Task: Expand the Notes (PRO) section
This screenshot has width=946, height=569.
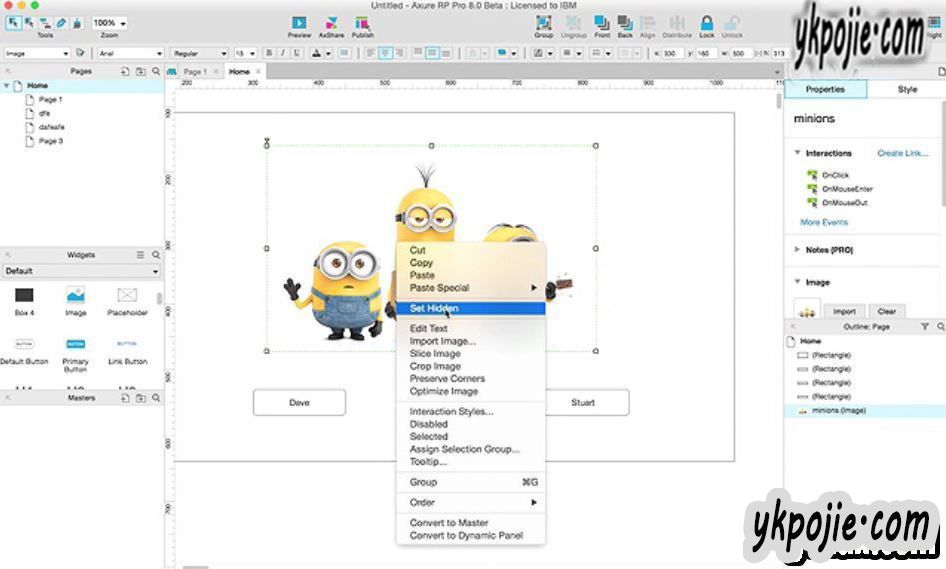Action: pos(797,249)
